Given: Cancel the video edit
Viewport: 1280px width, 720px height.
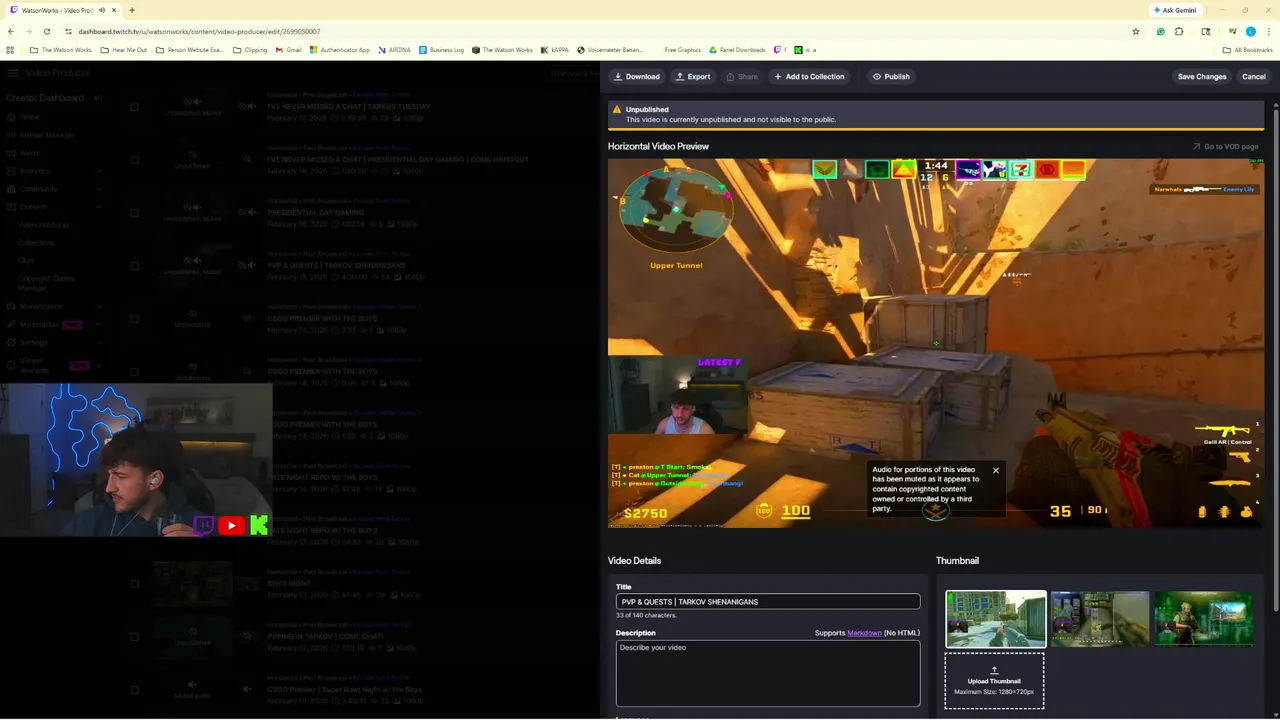Looking at the screenshot, I should [1253, 76].
